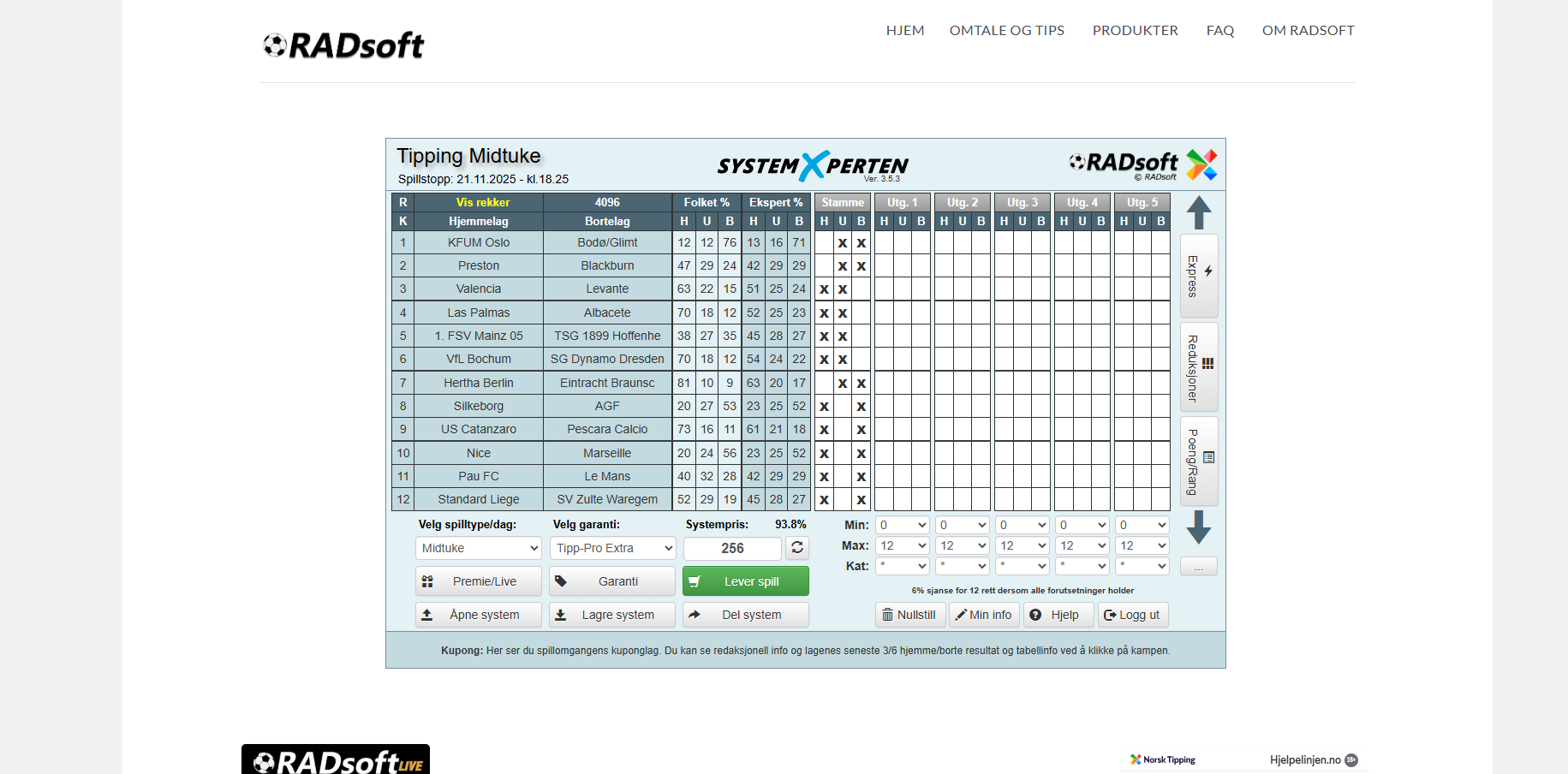Open the Reduksjoner side panel

point(1199,367)
